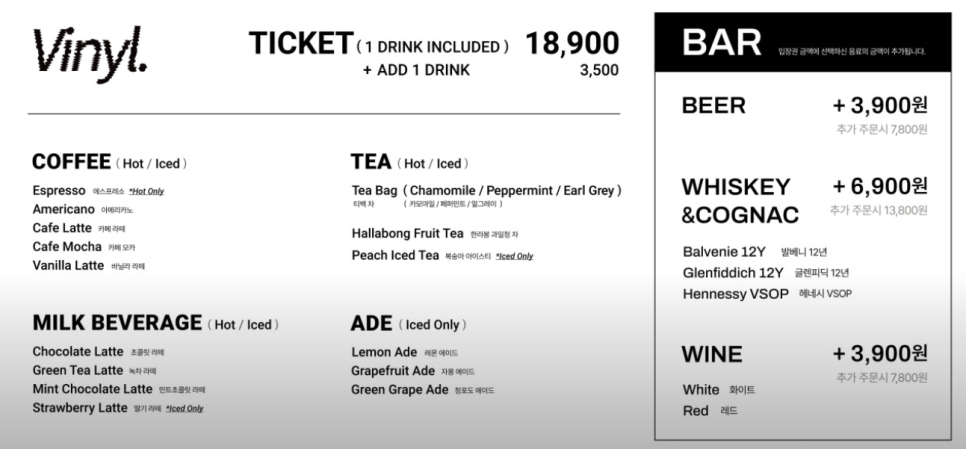Select Hallabong Fruit Tea
The image size is (966, 449).
(407, 233)
